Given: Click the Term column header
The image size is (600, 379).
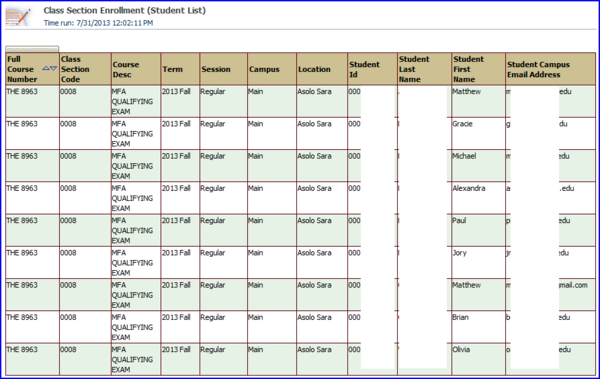Looking at the screenshot, I should (180, 69).
